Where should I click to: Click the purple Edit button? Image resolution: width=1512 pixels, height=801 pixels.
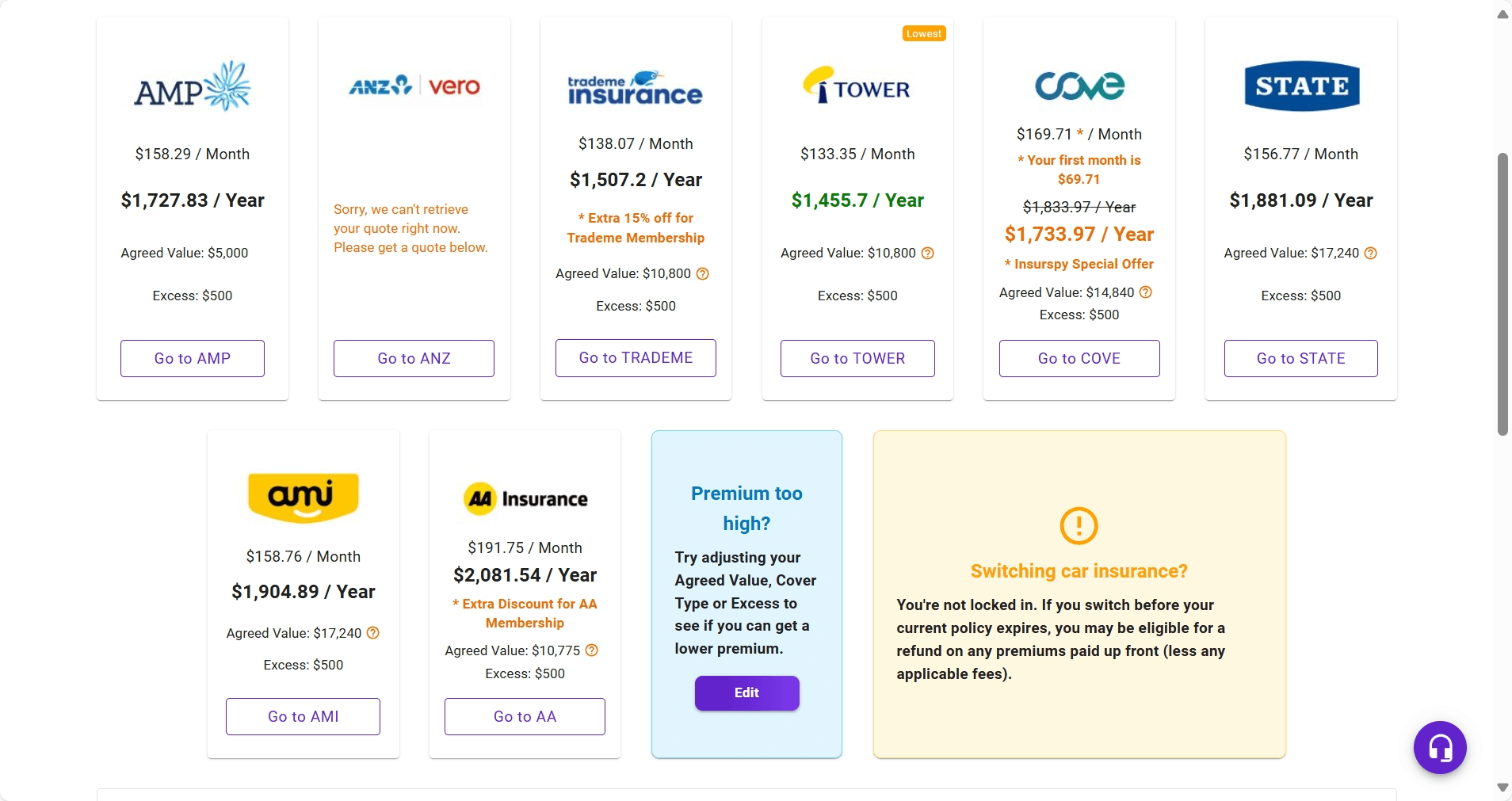click(x=746, y=693)
